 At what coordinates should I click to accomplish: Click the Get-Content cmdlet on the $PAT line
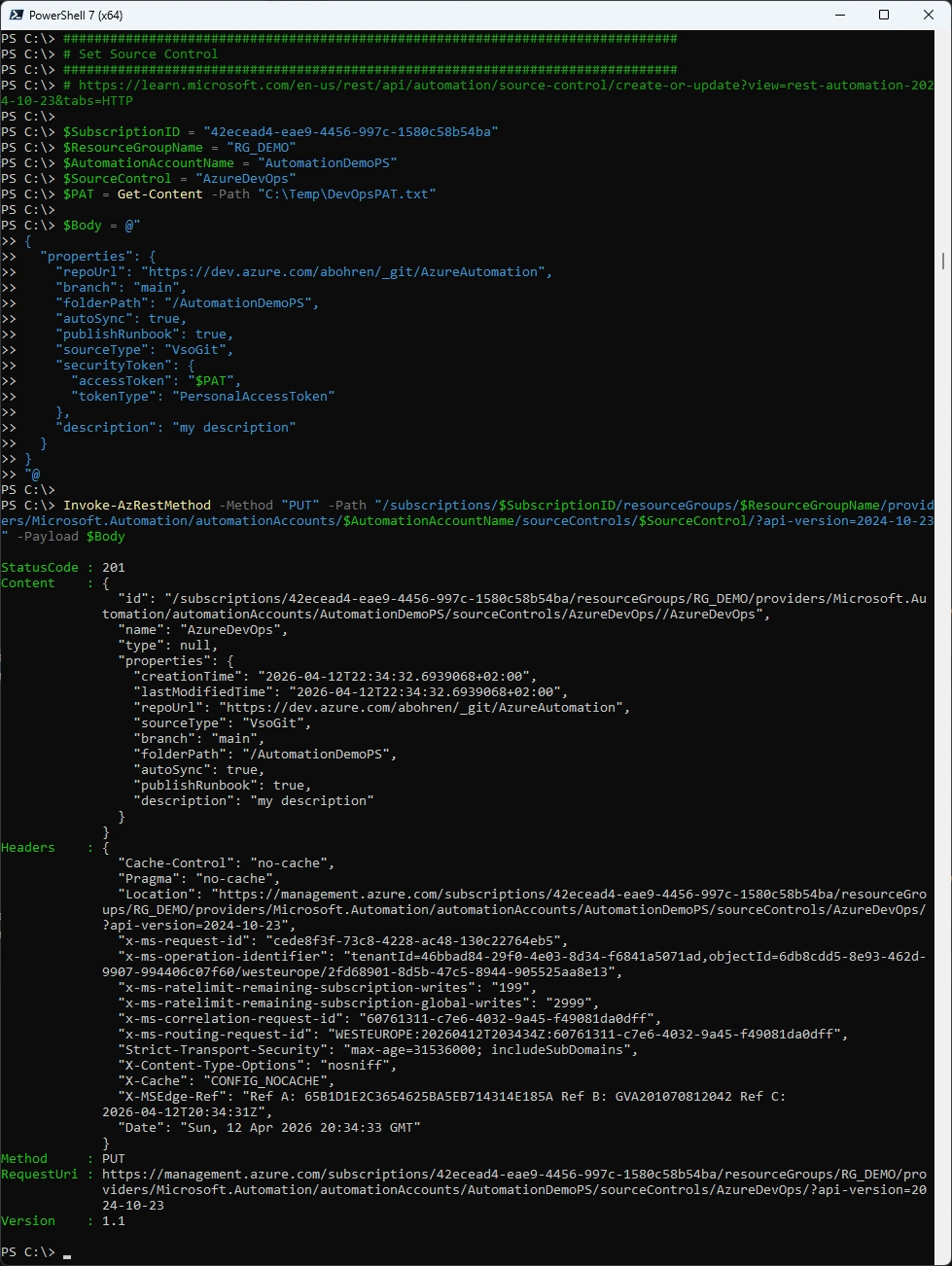[160, 194]
